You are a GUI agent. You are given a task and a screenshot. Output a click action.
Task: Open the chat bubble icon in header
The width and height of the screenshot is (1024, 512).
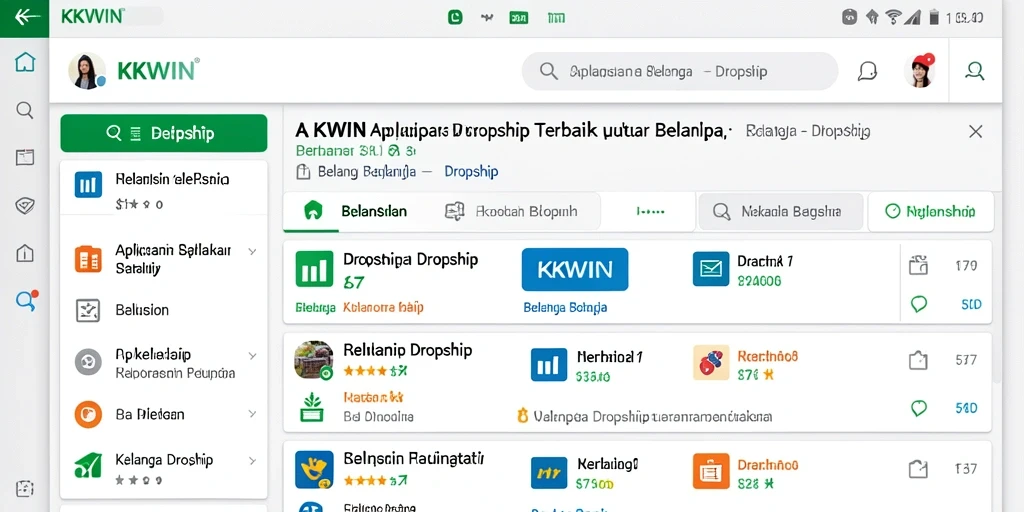click(867, 71)
